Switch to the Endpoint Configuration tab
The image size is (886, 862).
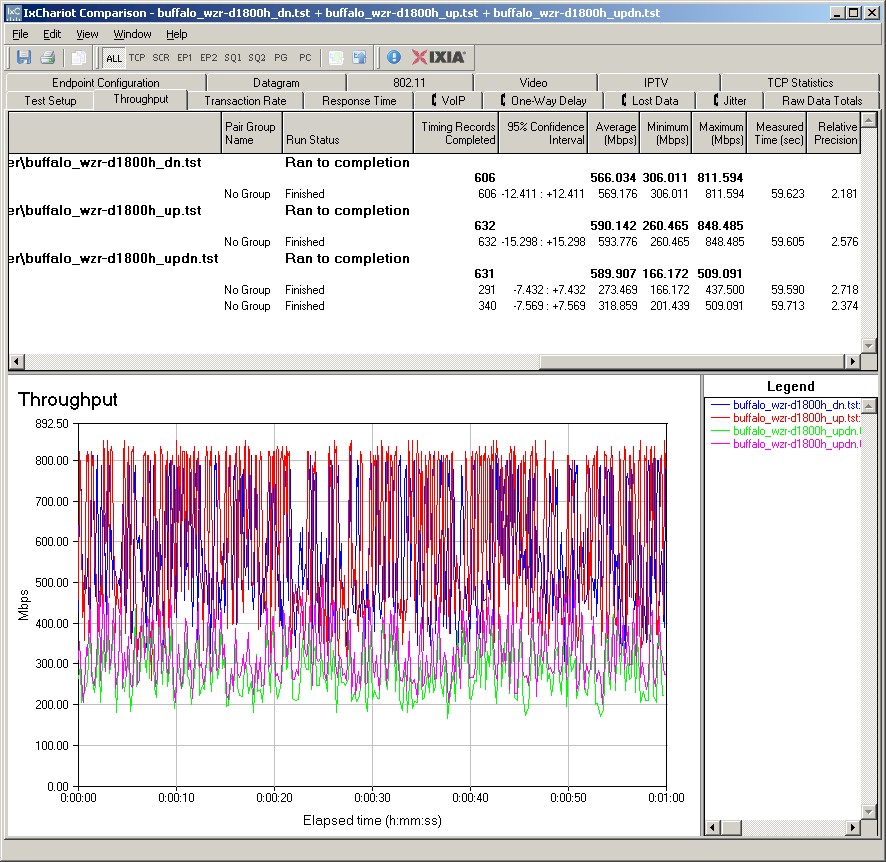click(106, 82)
